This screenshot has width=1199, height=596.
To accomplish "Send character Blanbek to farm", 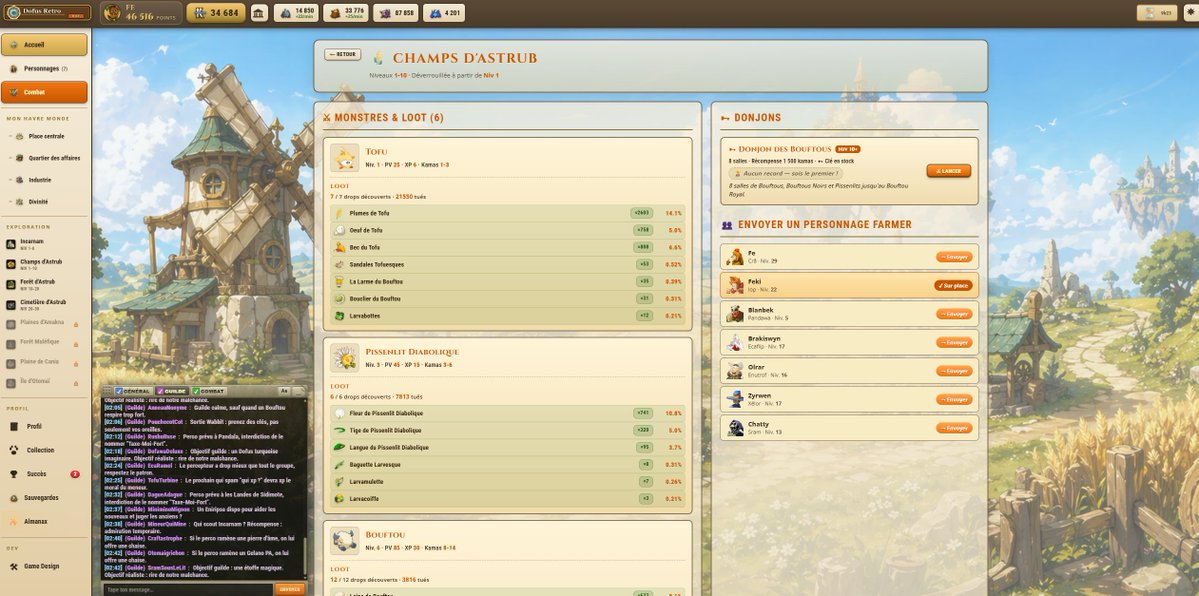I will [x=954, y=314].
